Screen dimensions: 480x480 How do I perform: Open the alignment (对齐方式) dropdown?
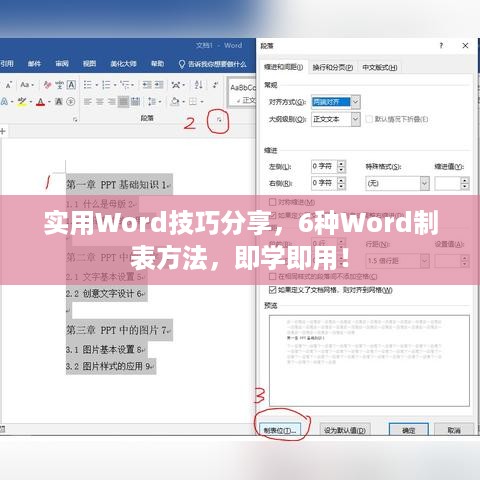356,102
